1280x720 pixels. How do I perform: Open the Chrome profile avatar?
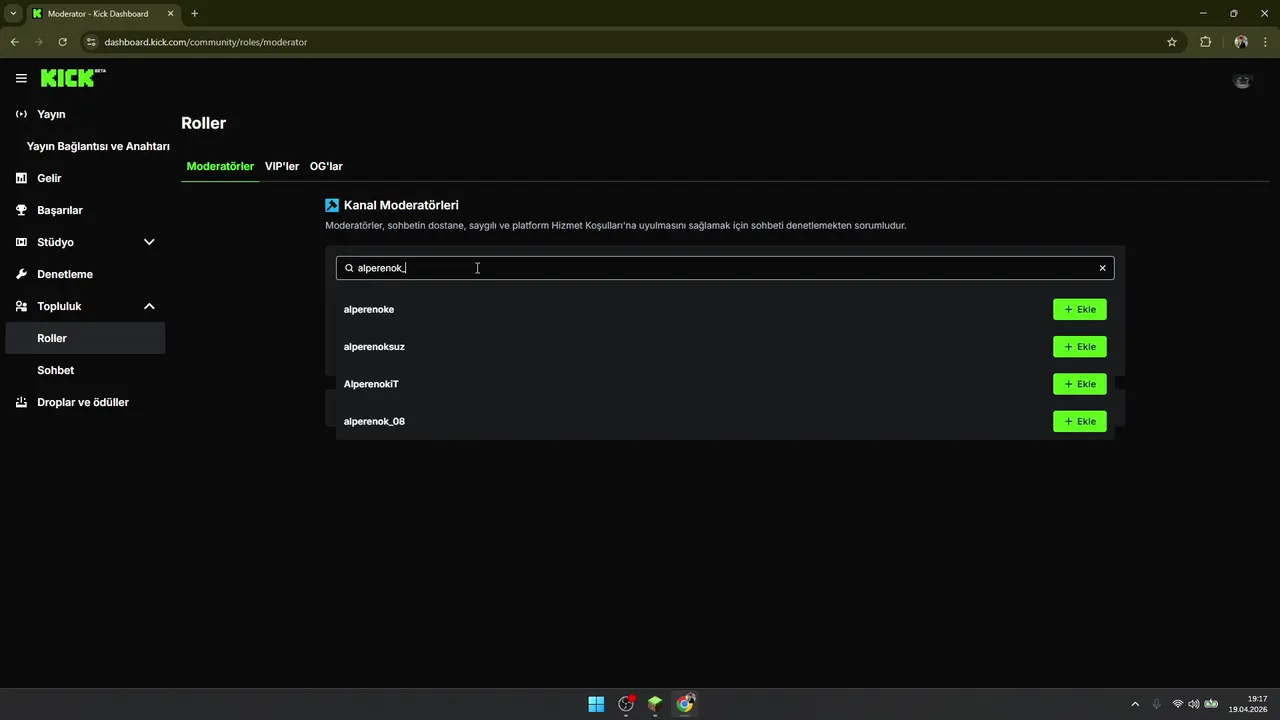(1241, 42)
